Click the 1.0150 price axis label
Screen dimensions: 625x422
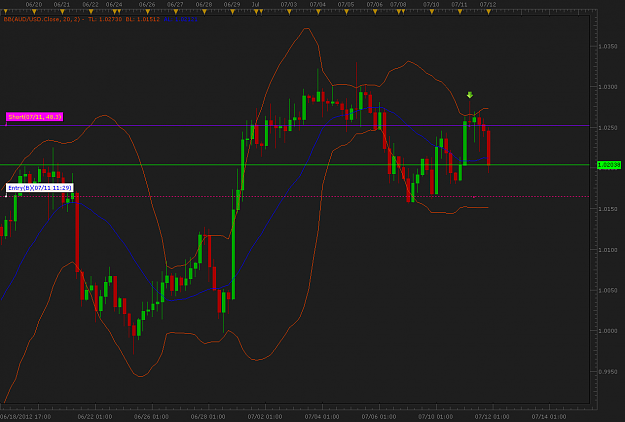click(x=608, y=209)
